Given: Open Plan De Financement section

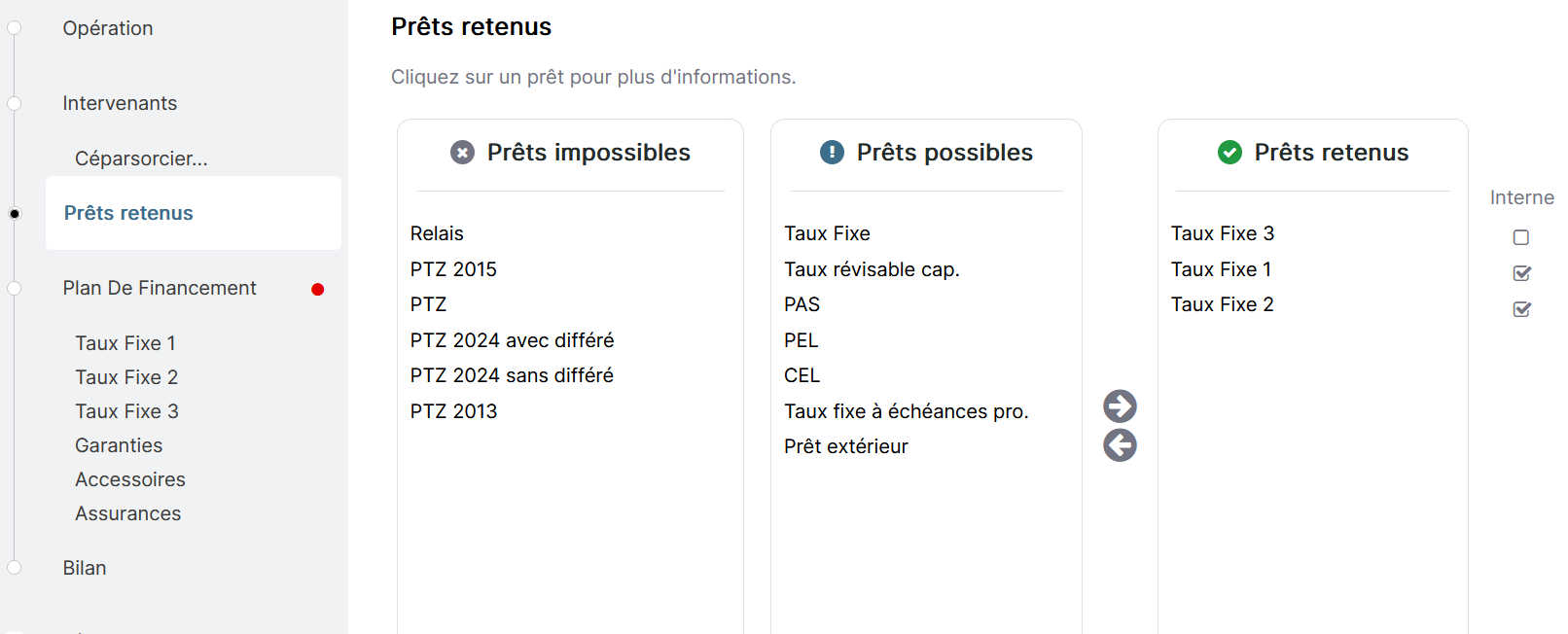Looking at the screenshot, I should [160, 288].
